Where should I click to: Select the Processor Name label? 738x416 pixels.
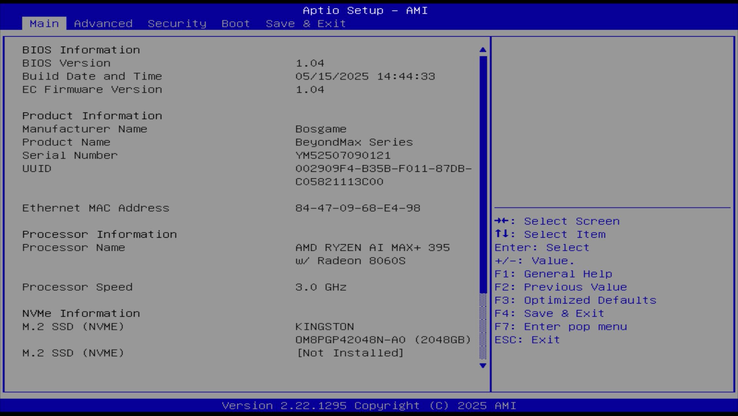point(73,248)
